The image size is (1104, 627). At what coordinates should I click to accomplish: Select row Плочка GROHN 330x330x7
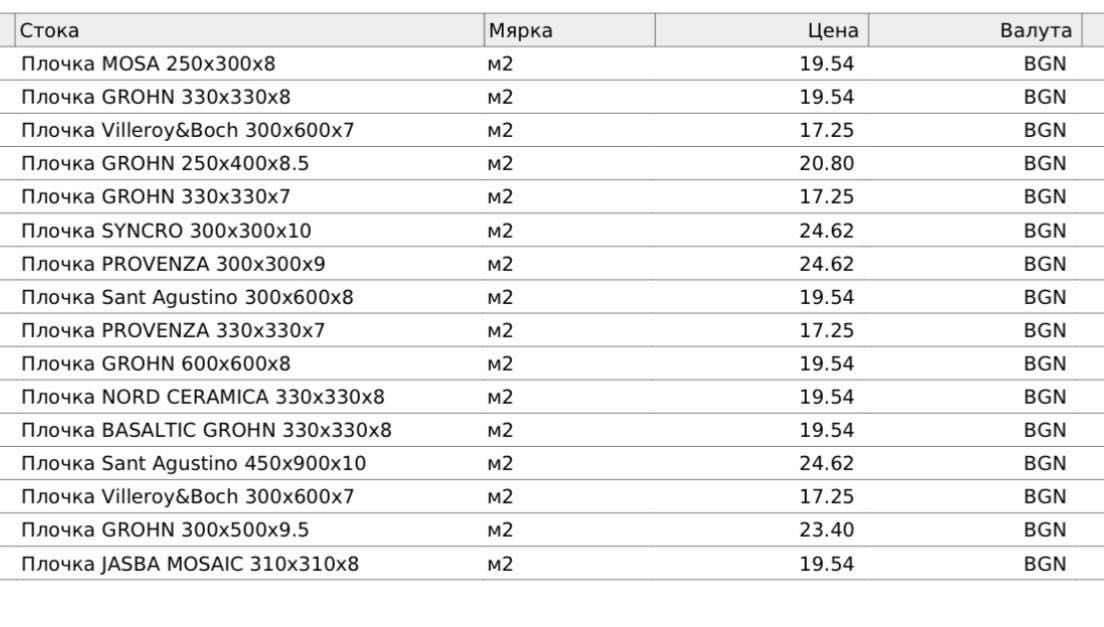coord(552,196)
